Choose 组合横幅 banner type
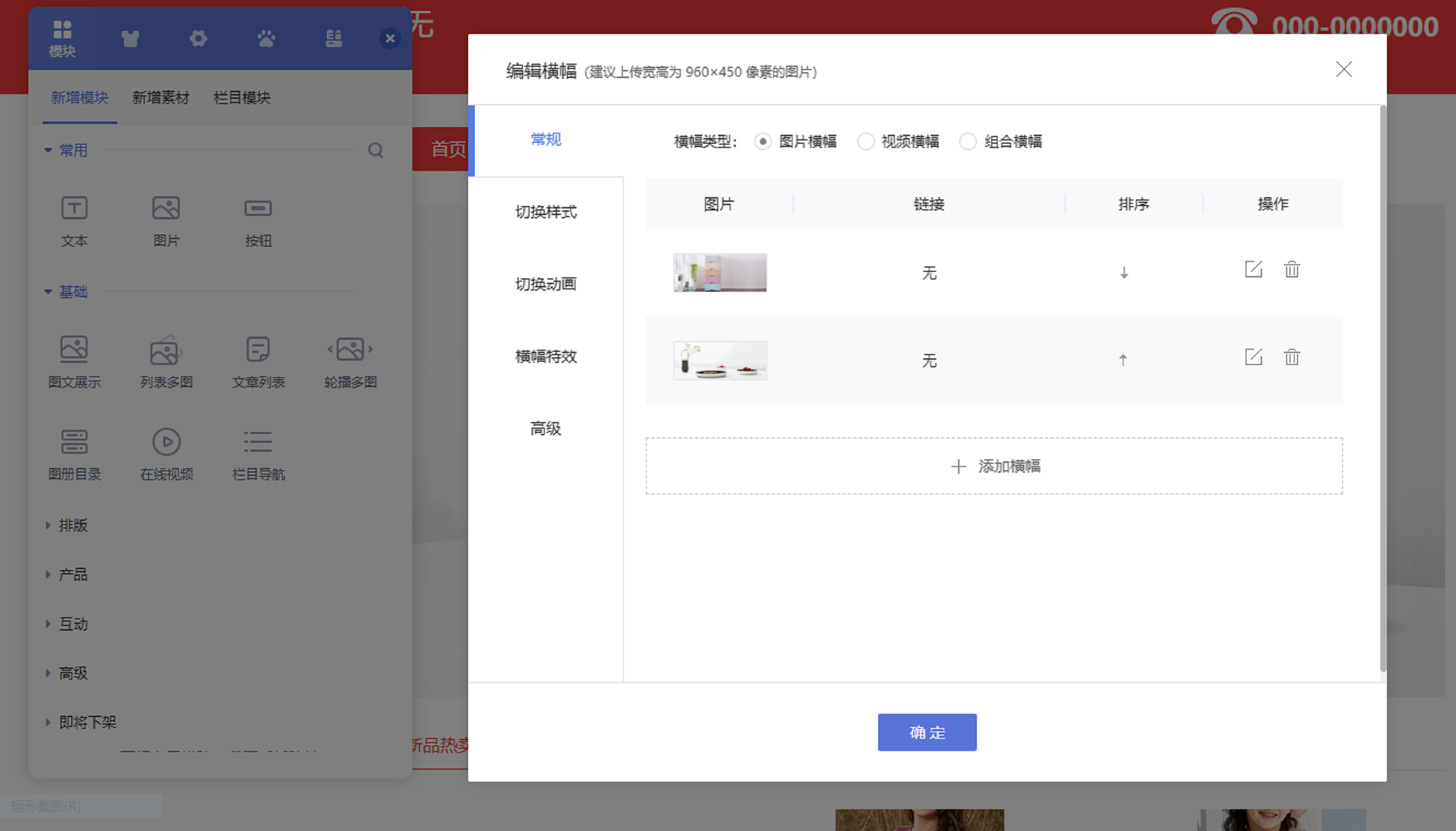Viewport: 1456px width, 831px height. (968, 141)
